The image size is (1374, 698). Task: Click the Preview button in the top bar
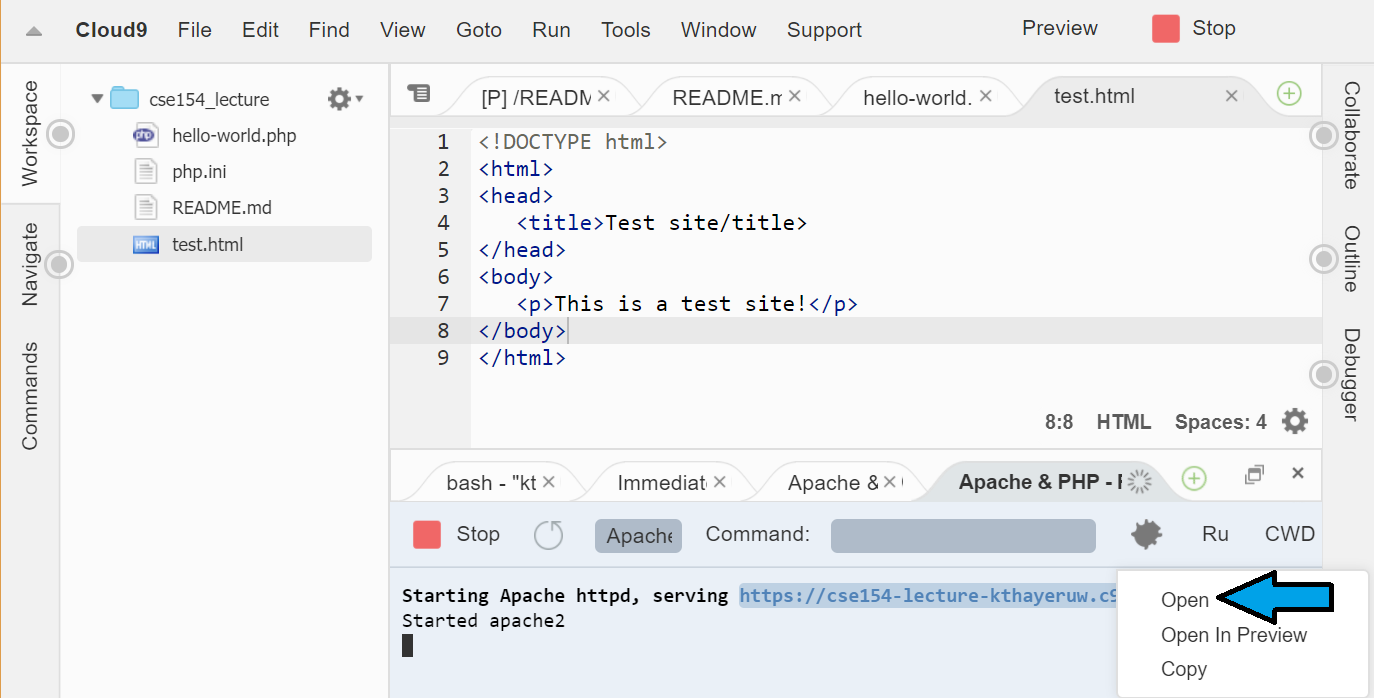click(x=1059, y=28)
